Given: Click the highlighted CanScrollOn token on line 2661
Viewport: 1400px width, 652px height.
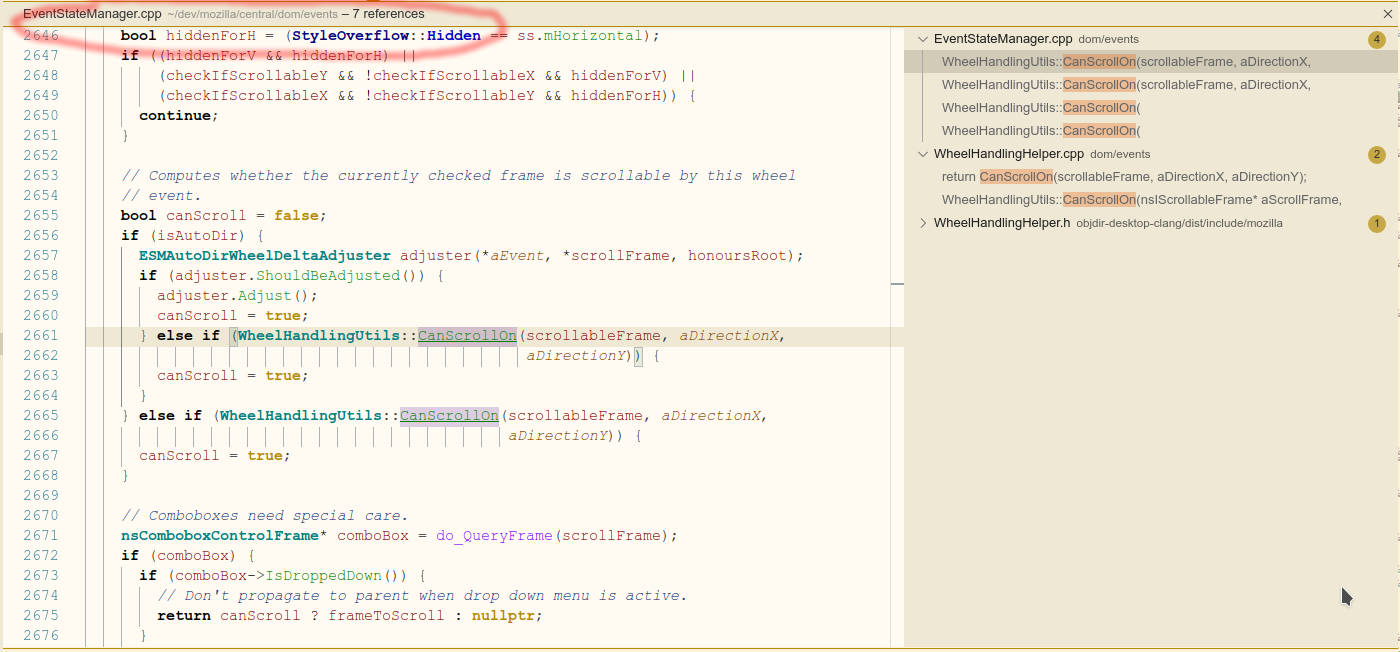Looking at the screenshot, I should pyautogui.click(x=466, y=335).
